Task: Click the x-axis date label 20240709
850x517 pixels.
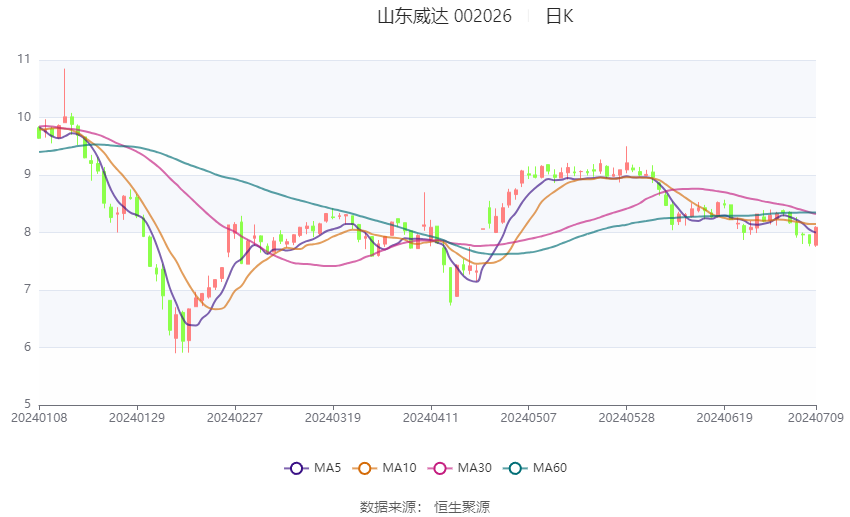Action: 815,418
